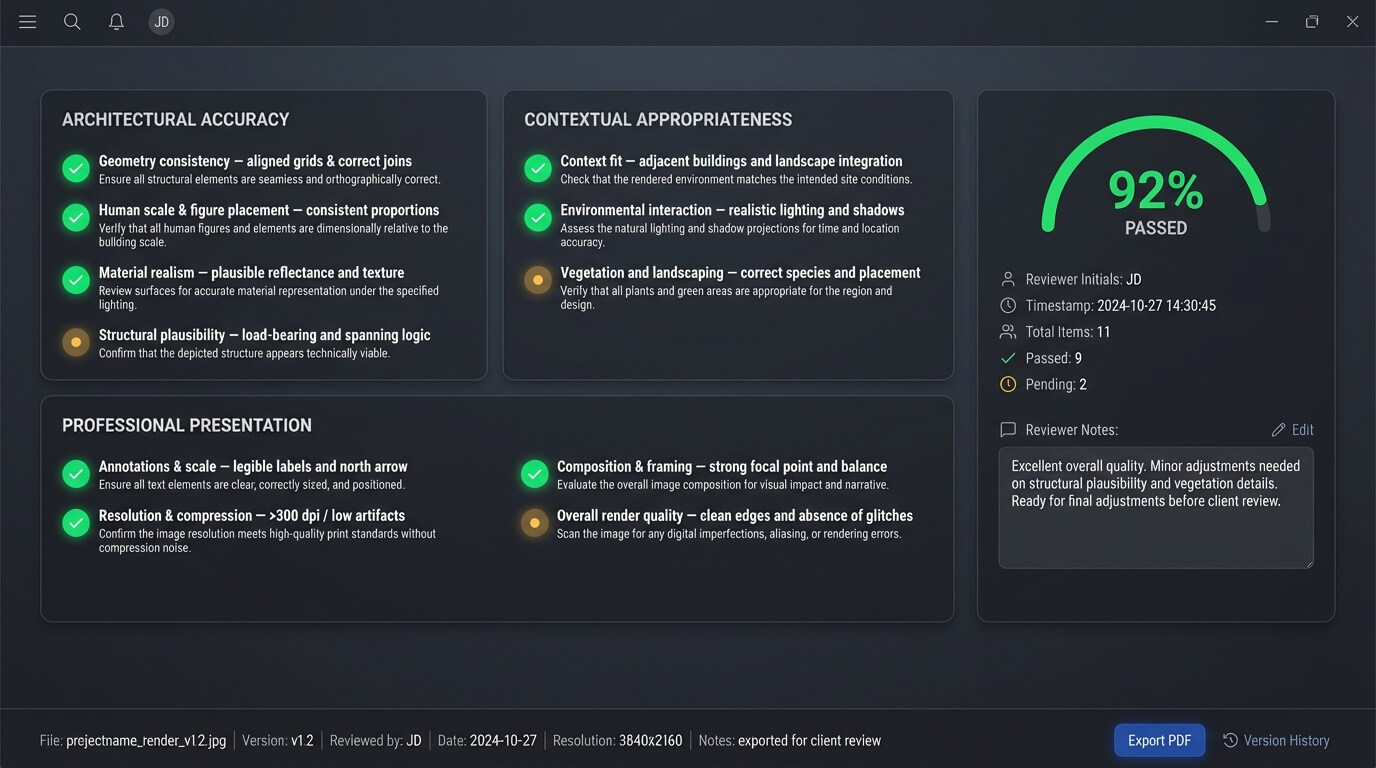Click the Timestamp clock icon
Image resolution: width=1376 pixels, height=768 pixels.
pyautogui.click(x=1008, y=306)
